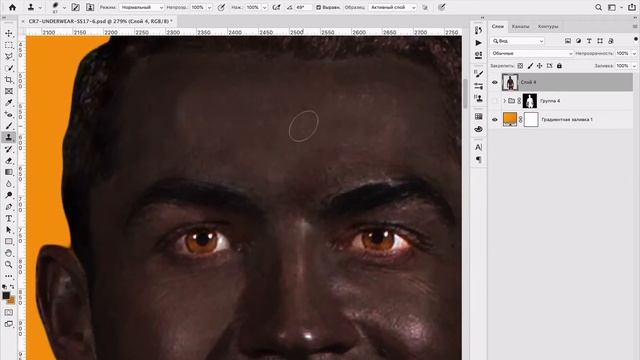Switch to the Слои tab
Viewport: 640px width, 360px height.
point(498,27)
